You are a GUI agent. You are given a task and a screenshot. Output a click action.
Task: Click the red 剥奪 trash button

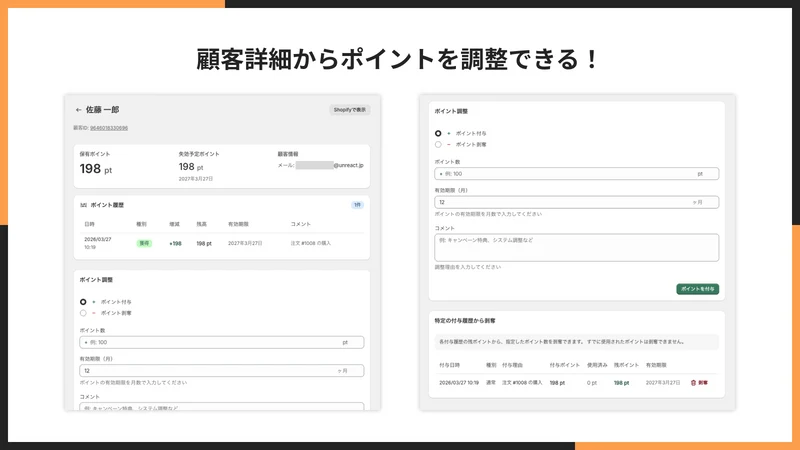click(x=699, y=383)
